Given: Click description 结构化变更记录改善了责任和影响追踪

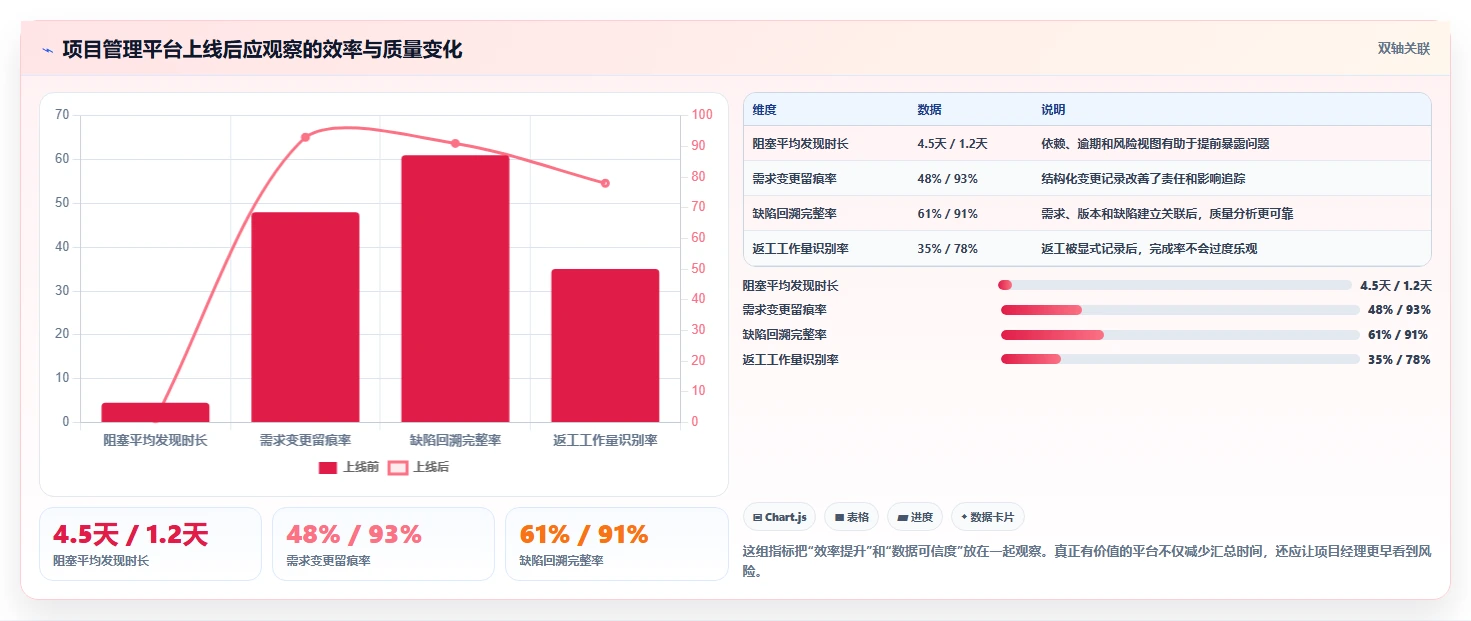Looking at the screenshot, I should click(x=1145, y=179).
